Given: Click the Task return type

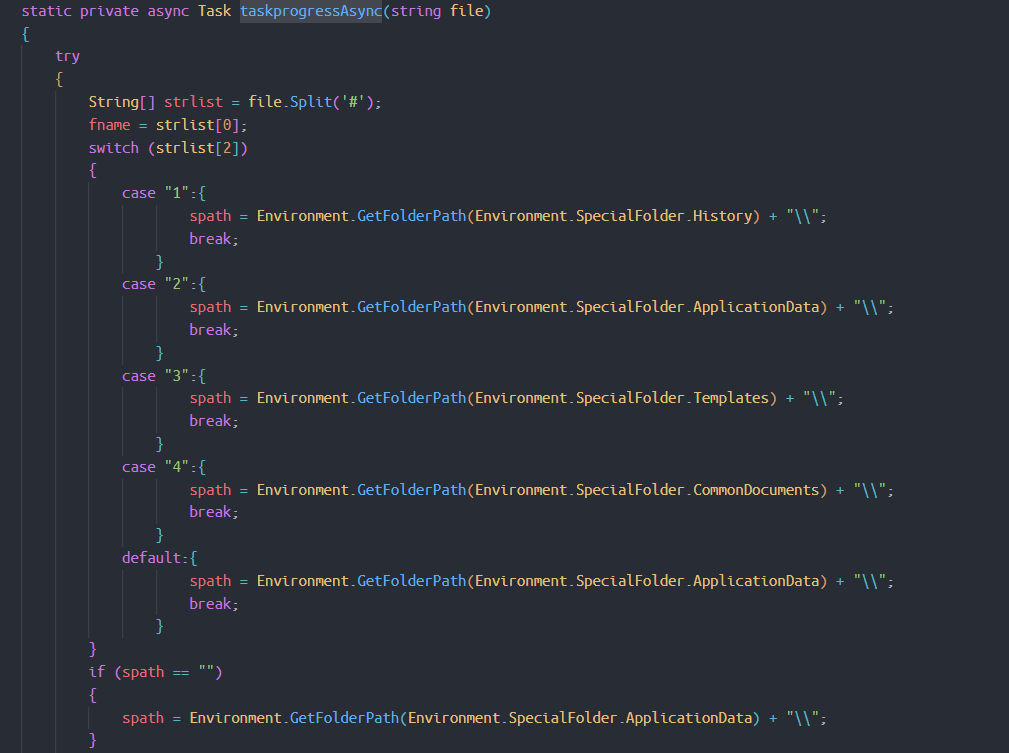Looking at the screenshot, I should tap(214, 11).
